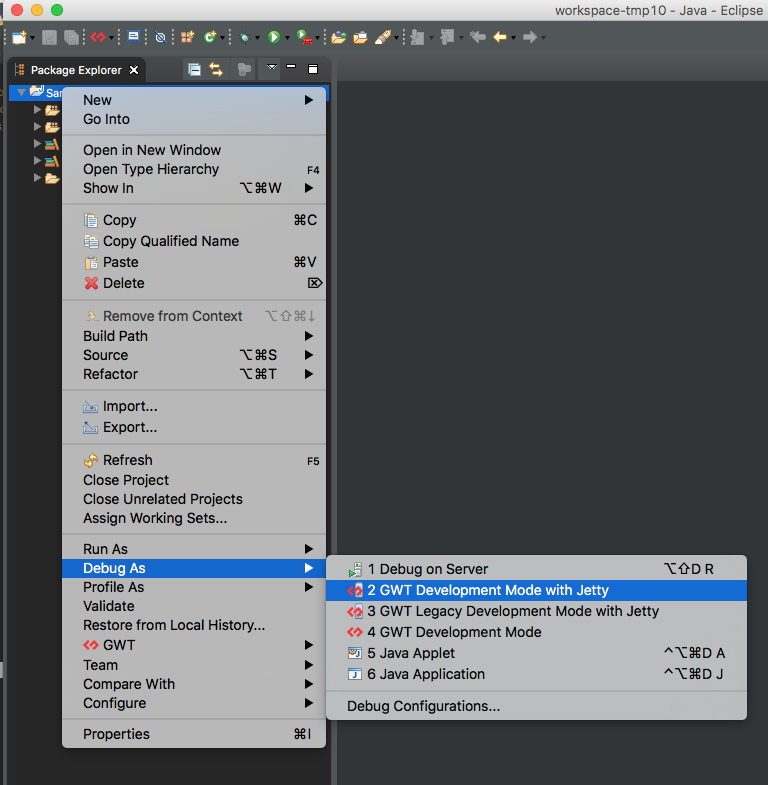Open the Refactor submenu

(194, 374)
